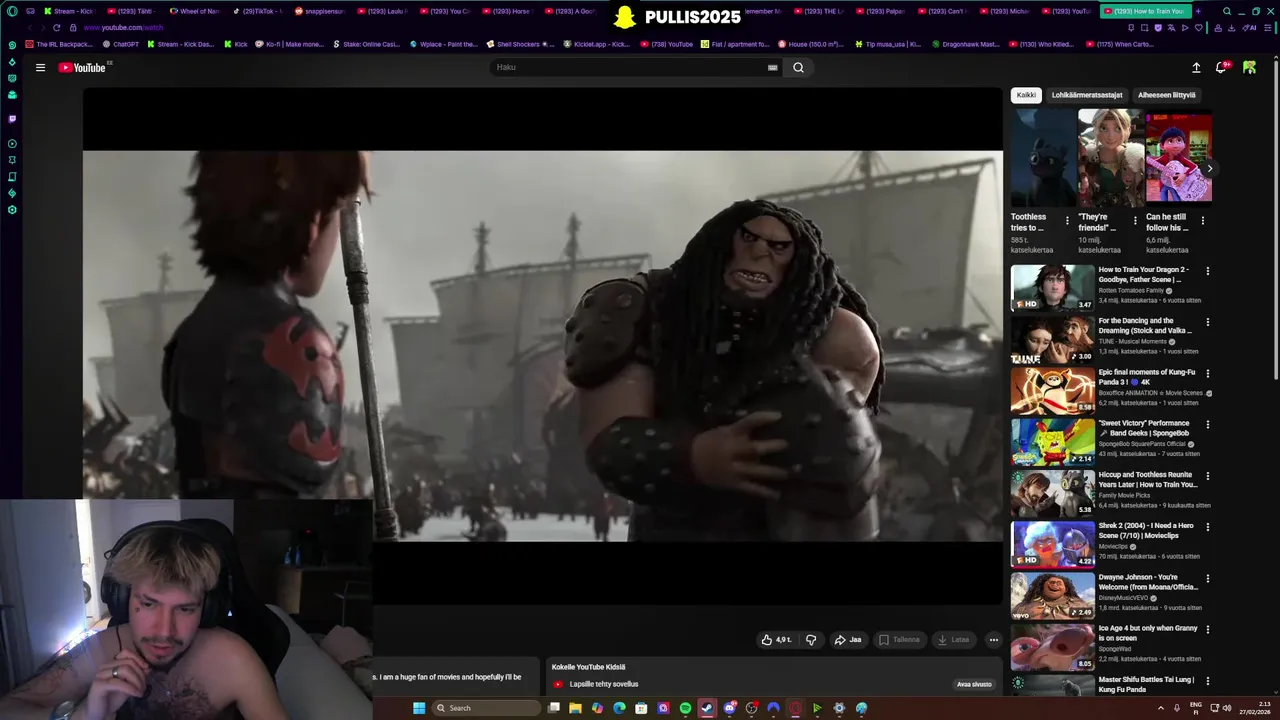The image size is (1280, 720).
Task: Open Steam from the taskbar
Action: point(707,708)
